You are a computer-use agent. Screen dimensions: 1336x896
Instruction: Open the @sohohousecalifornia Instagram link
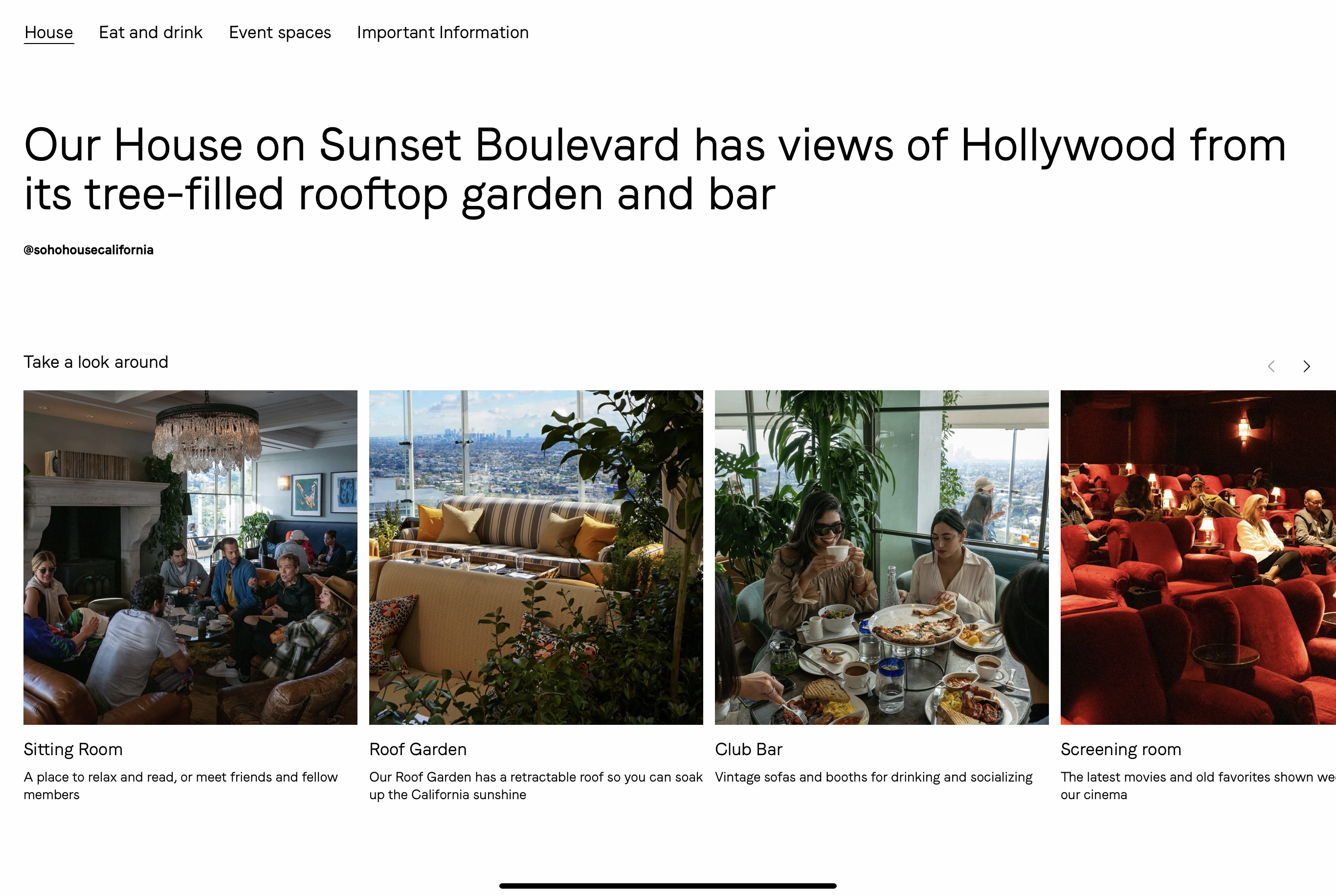point(89,250)
